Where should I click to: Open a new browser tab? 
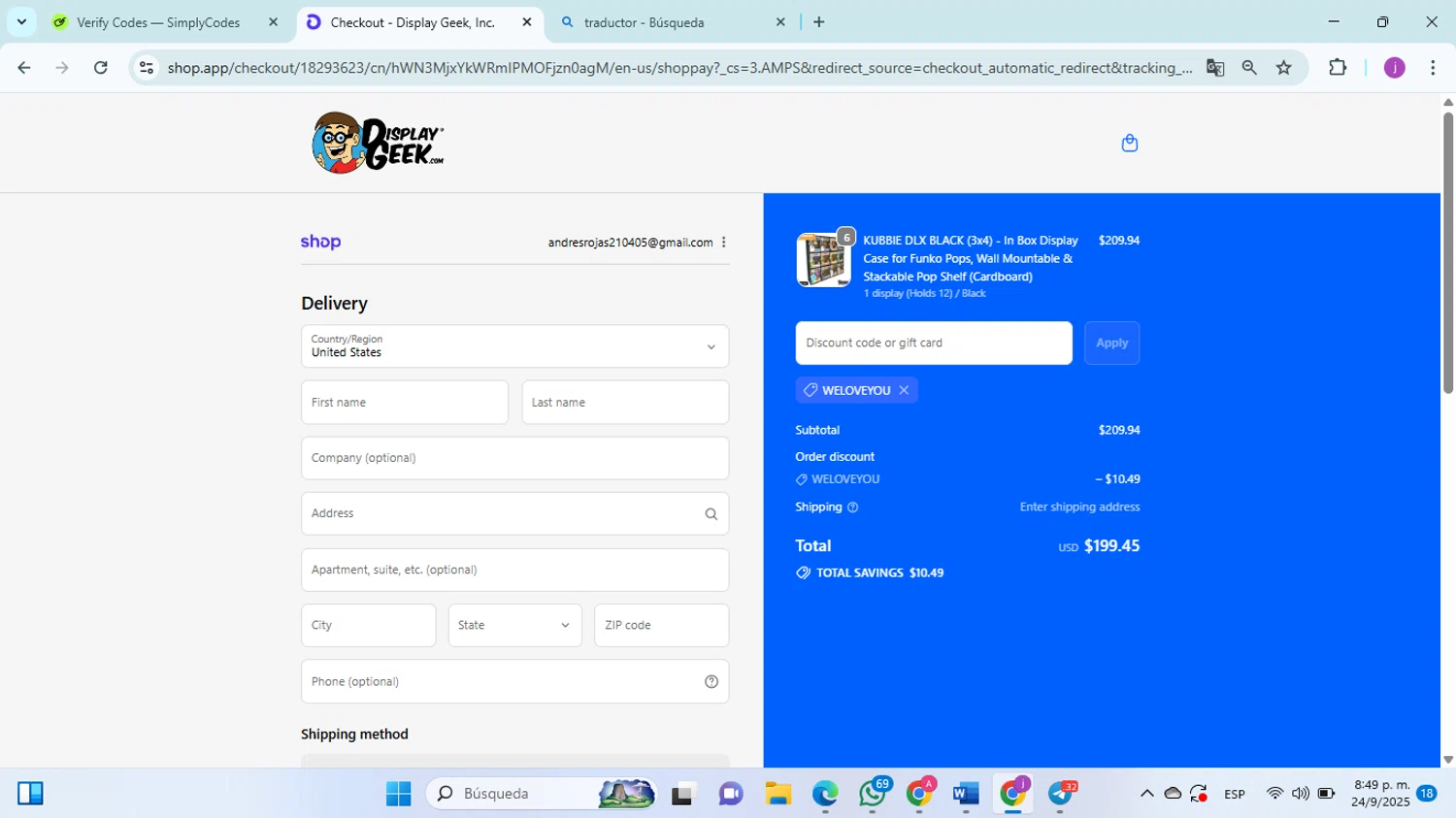(x=819, y=22)
